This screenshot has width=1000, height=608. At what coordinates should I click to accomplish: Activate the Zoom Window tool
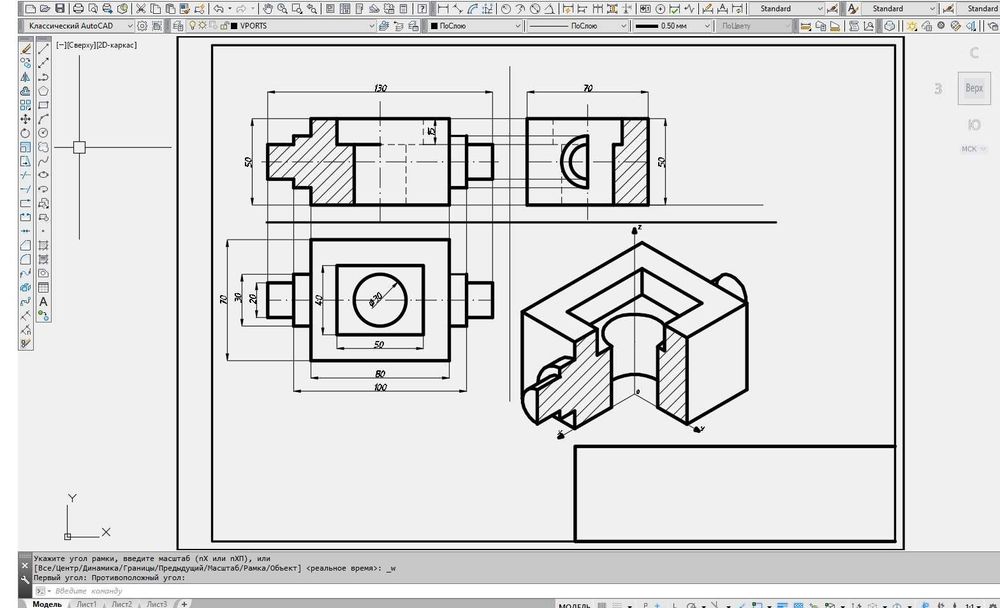tap(297, 9)
